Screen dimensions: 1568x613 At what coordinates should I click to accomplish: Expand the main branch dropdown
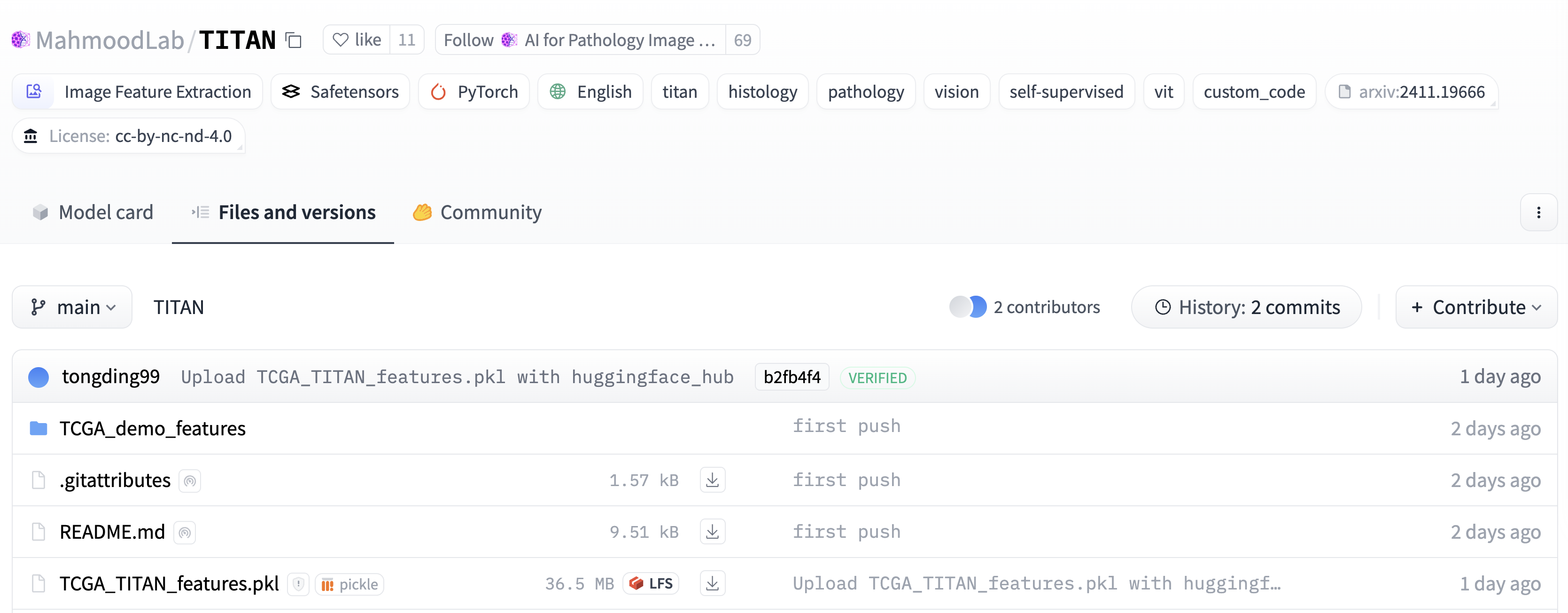click(x=72, y=307)
